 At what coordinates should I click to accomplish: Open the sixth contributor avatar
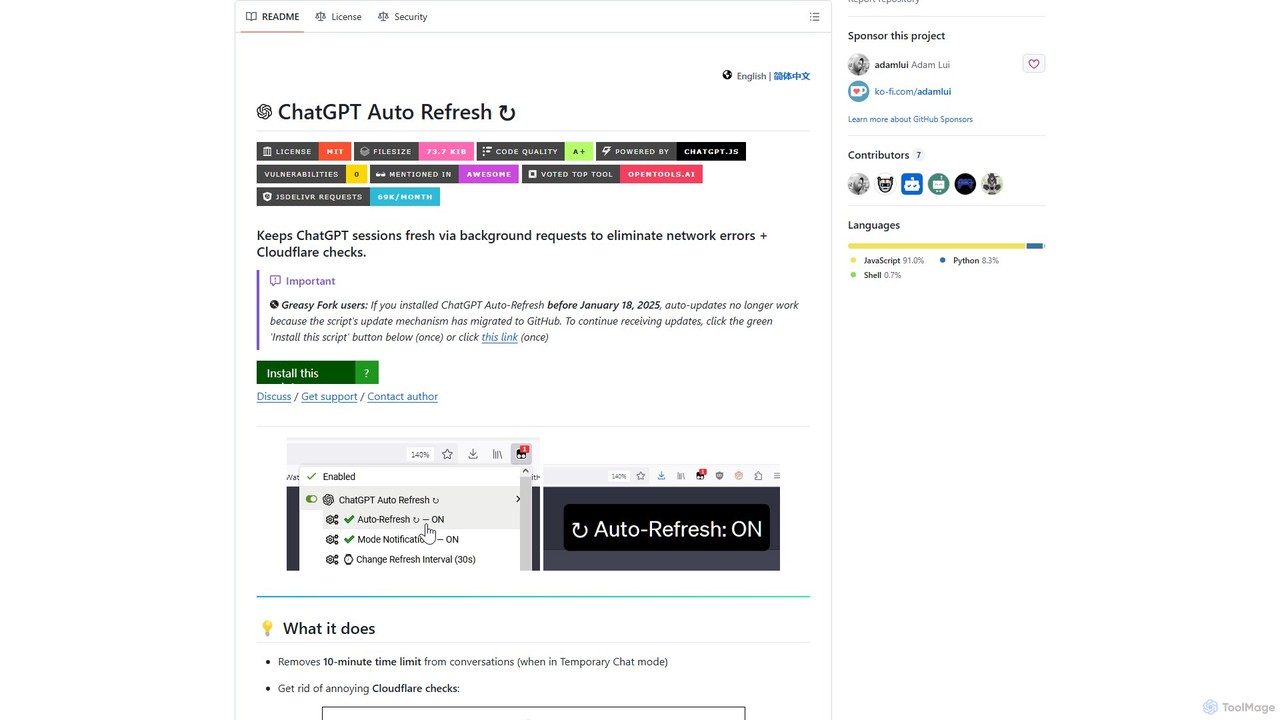(991, 184)
